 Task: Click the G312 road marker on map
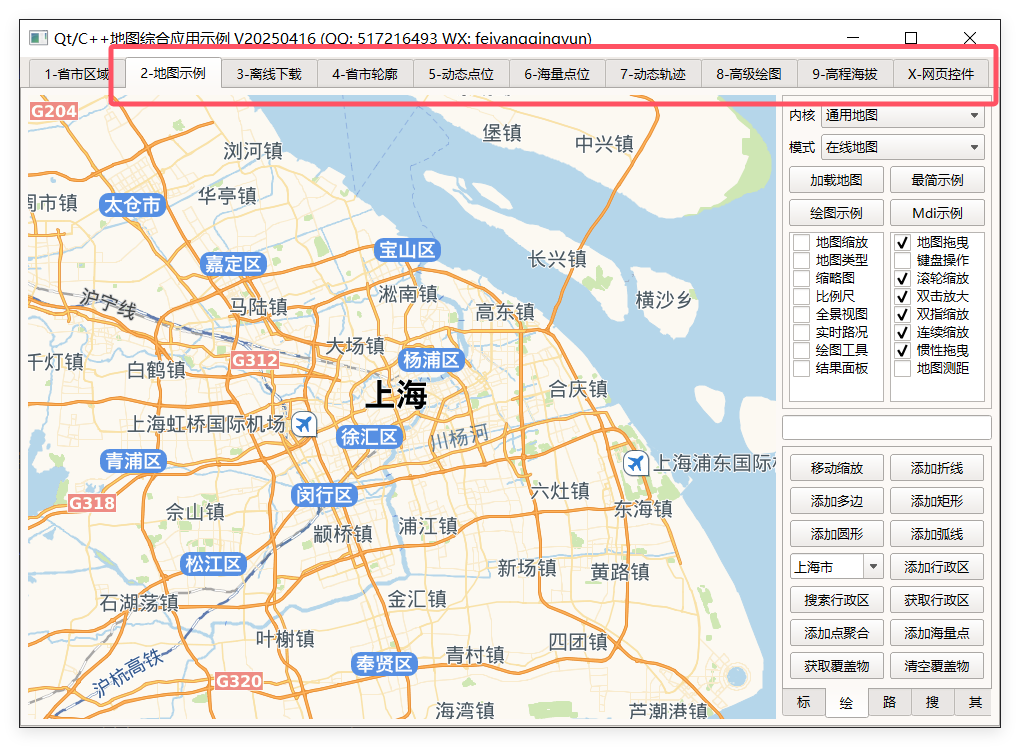(x=255, y=360)
